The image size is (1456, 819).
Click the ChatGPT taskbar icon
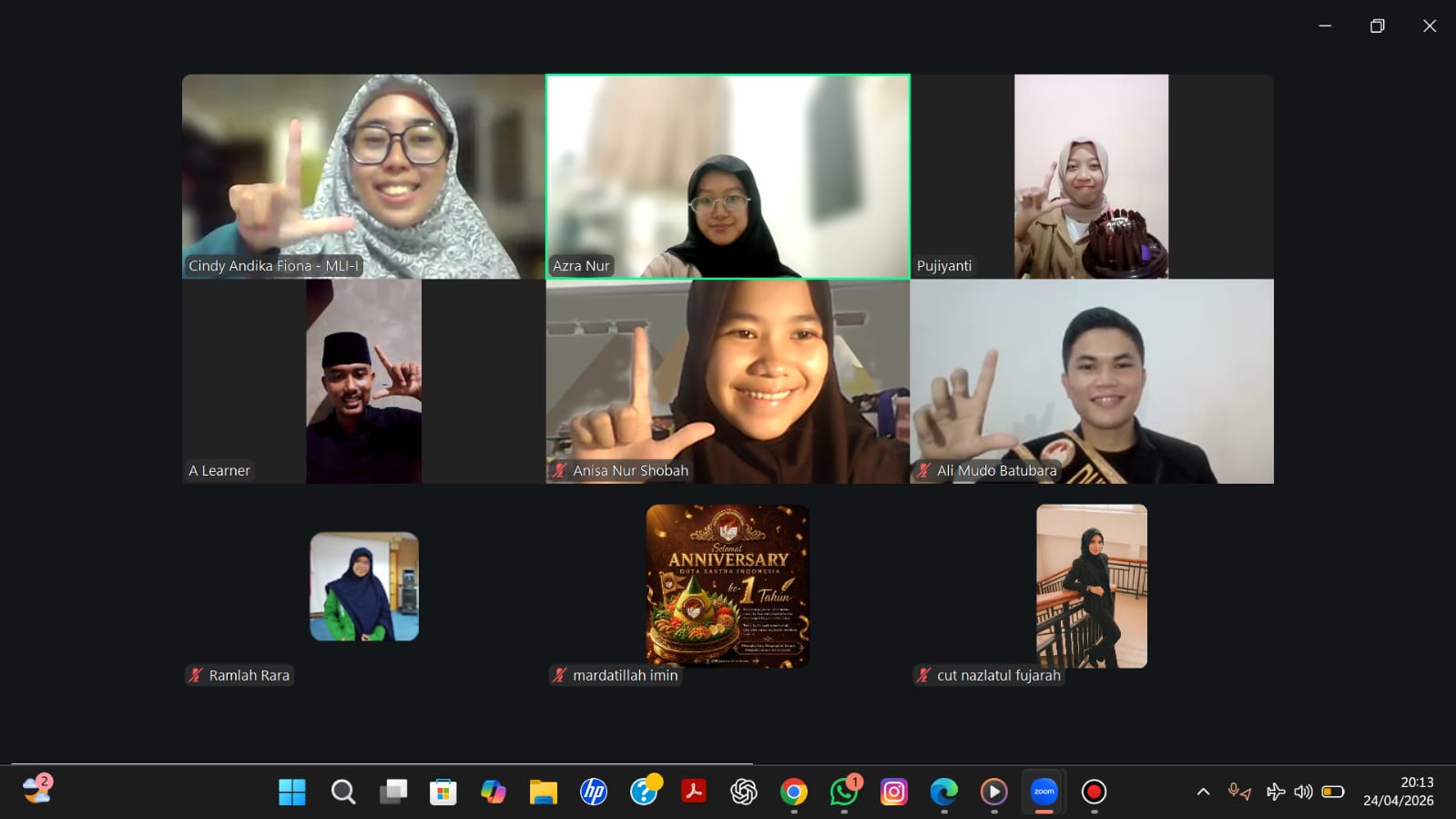tap(743, 792)
